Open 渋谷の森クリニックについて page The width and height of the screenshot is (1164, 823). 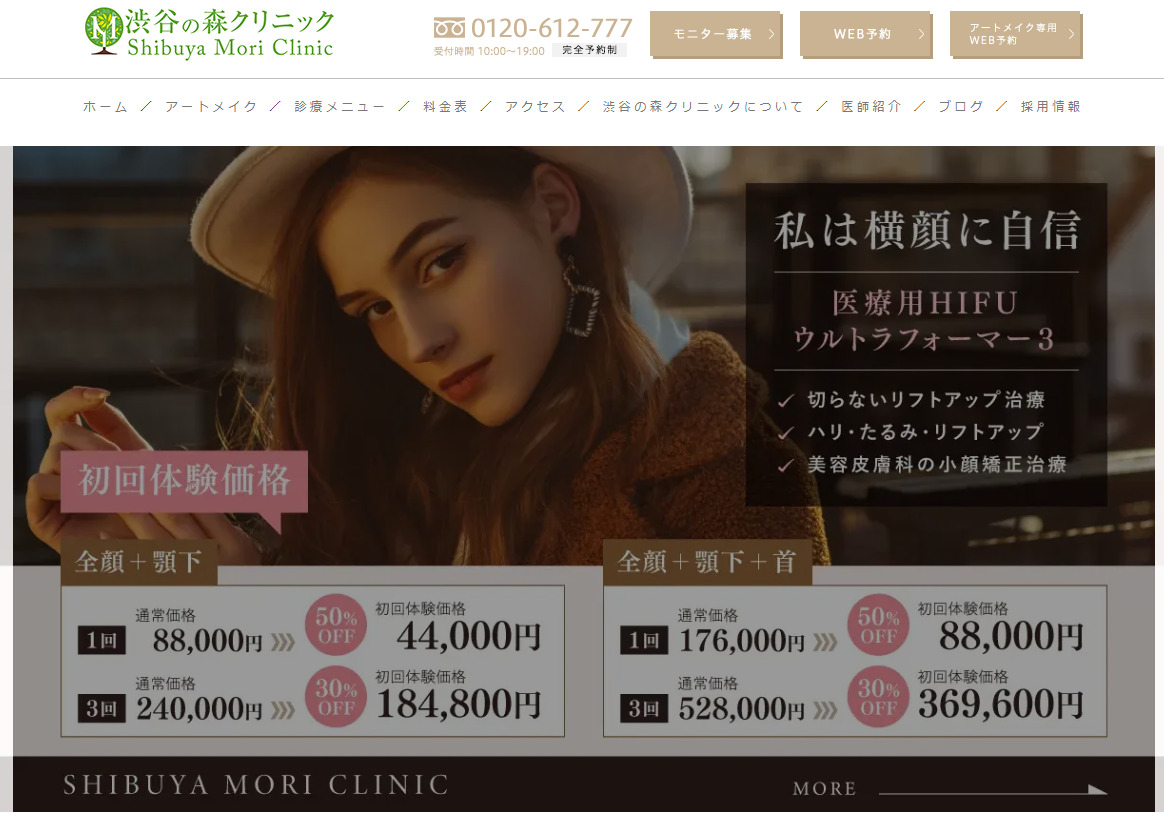(703, 107)
